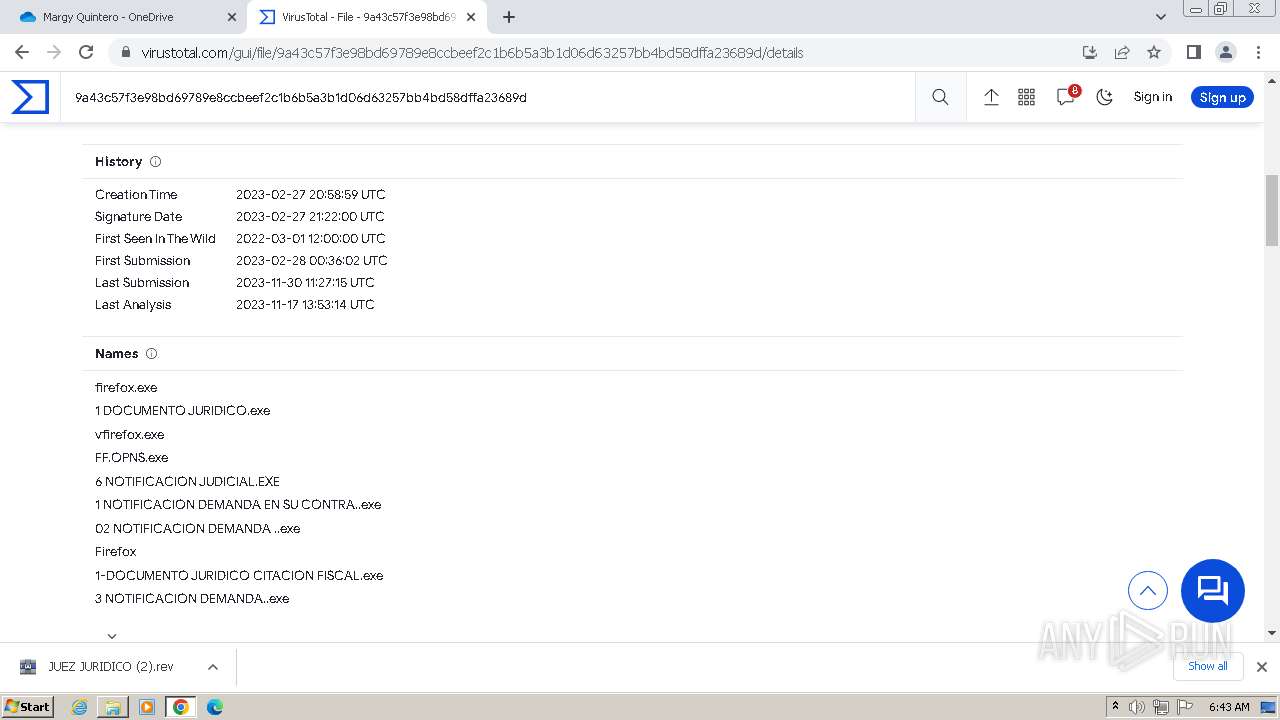Click the page vertical scrollbar
The image size is (1280, 720).
coord(1272,210)
